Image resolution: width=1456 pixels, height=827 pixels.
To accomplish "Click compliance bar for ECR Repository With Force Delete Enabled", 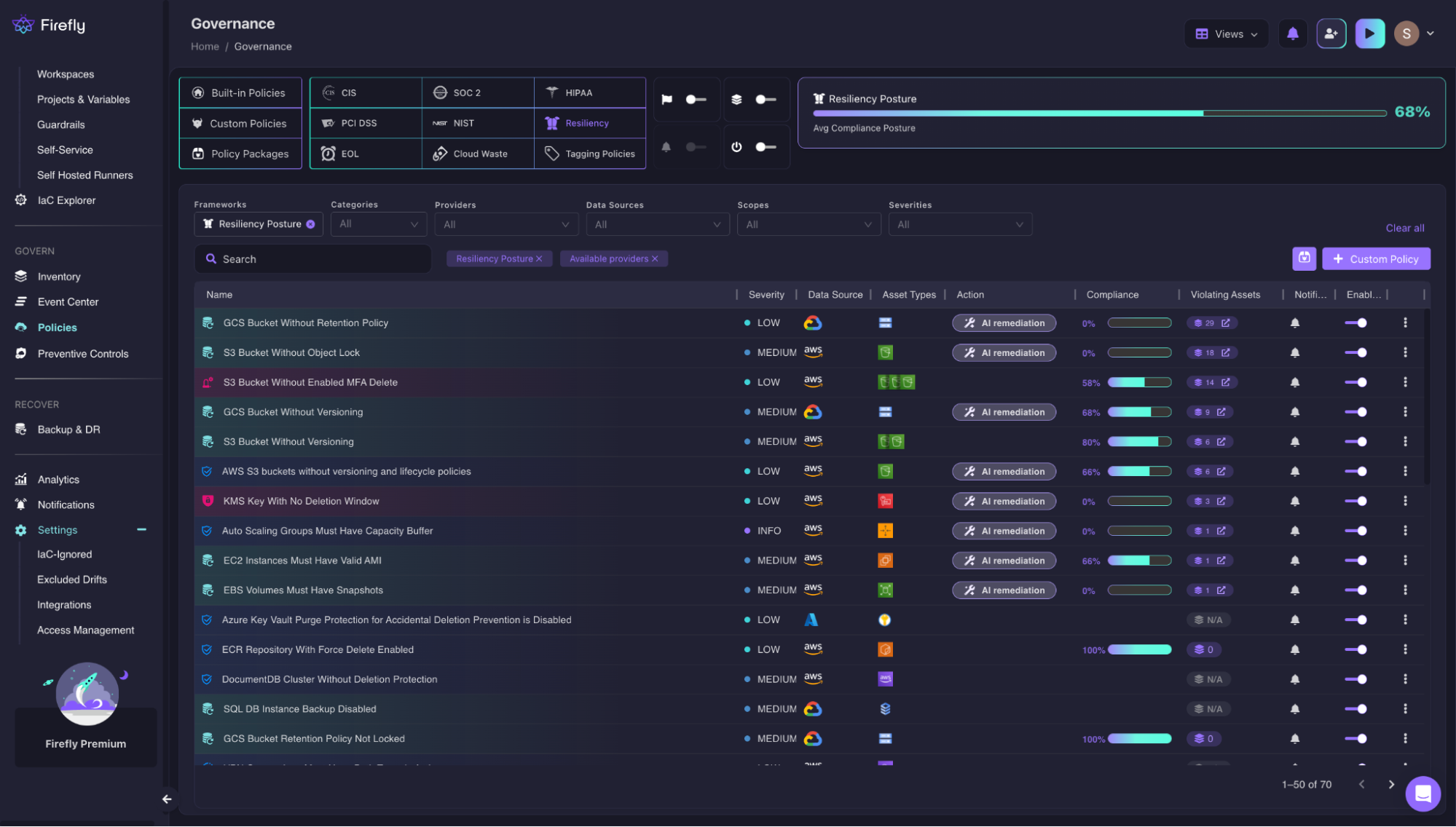I will pos(1139,649).
